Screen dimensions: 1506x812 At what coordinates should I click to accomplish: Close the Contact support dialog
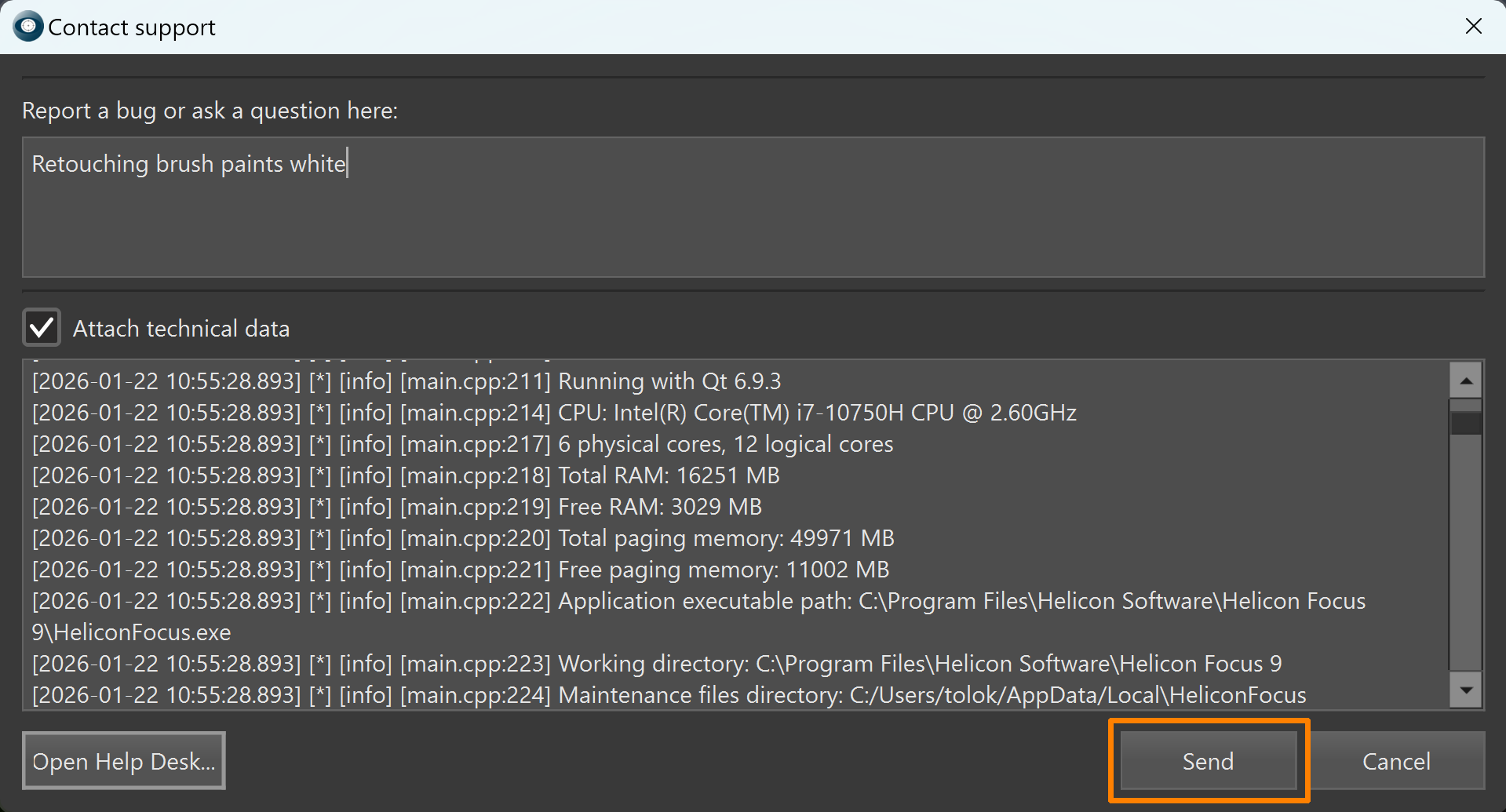[x=1473, y=27]
